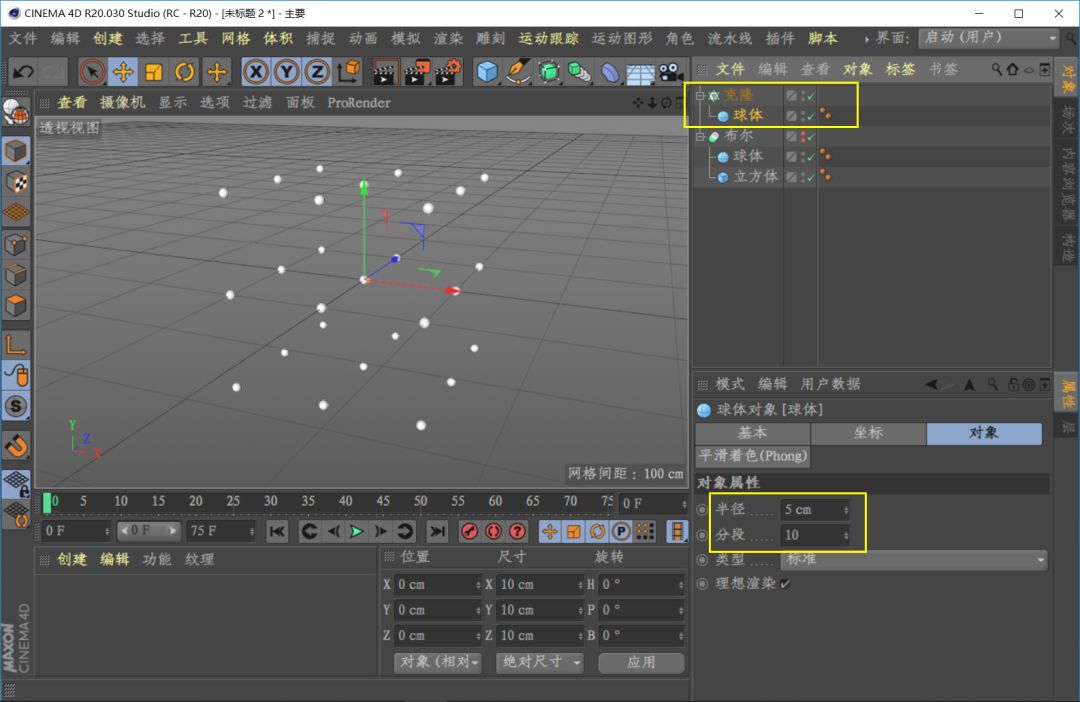
Task: Collapse the 克隆 object tree node
Action: click(700, 96)
